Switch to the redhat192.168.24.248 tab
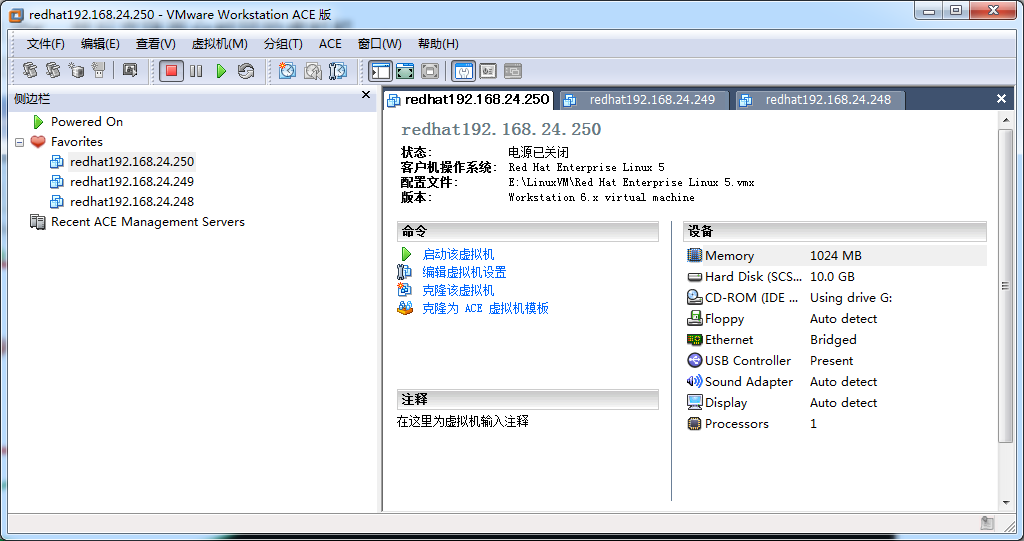Viewport: 1024px width, 541px height. point(821,100)
